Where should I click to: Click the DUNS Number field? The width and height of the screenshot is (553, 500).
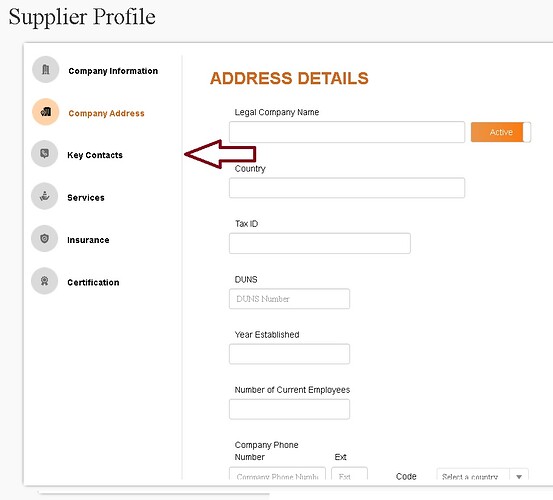(x=289, y=299)
